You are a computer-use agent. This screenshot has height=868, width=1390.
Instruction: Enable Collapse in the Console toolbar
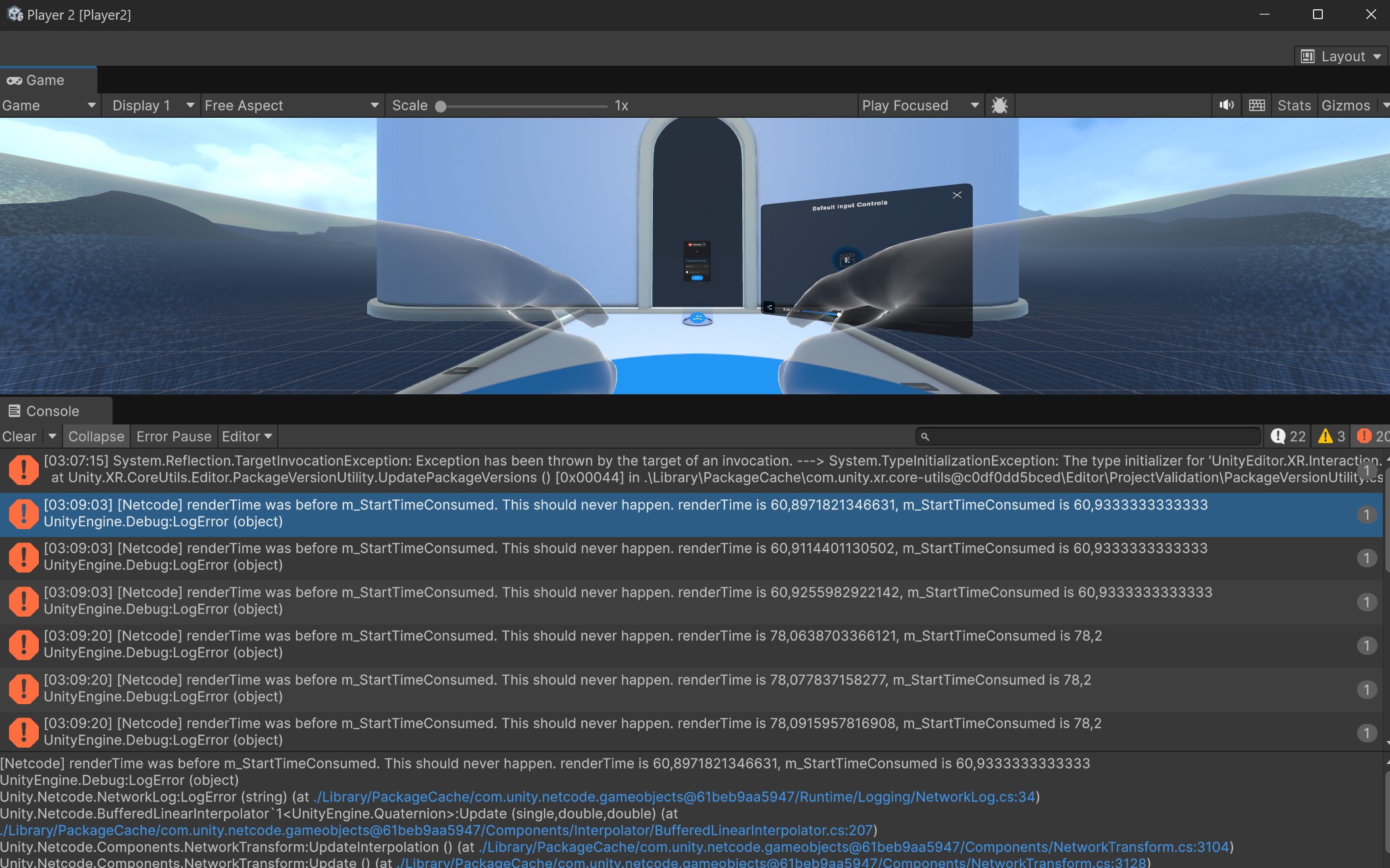pyautogui.click(x=96, y=436)
